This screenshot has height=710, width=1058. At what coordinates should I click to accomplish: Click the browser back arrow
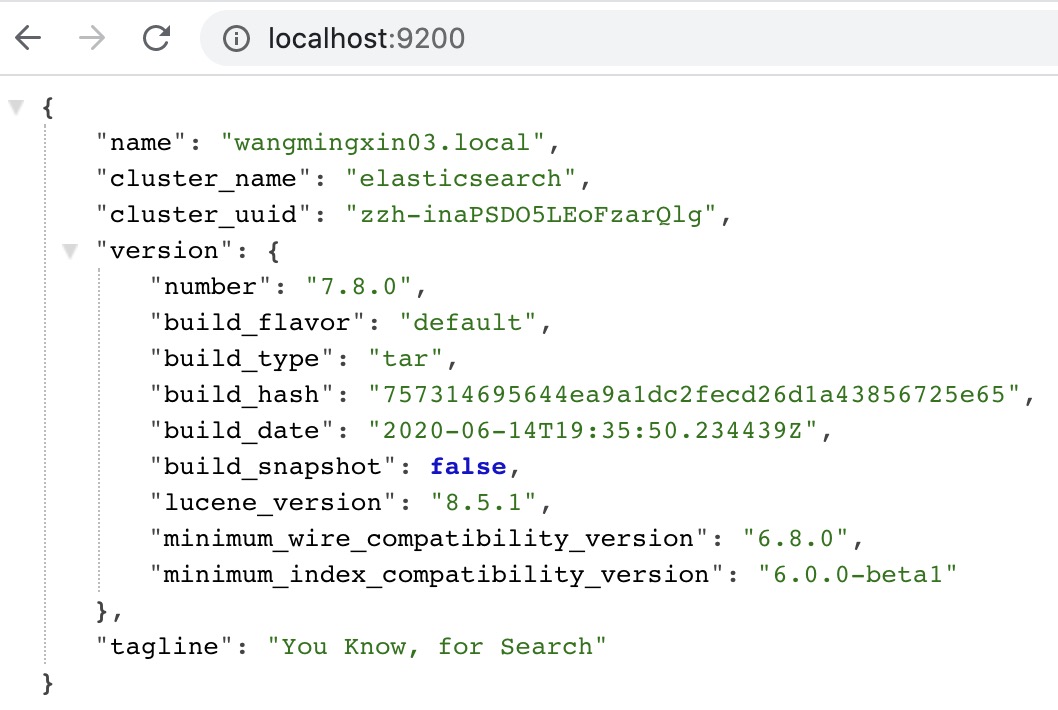click(x=28, y=39)
